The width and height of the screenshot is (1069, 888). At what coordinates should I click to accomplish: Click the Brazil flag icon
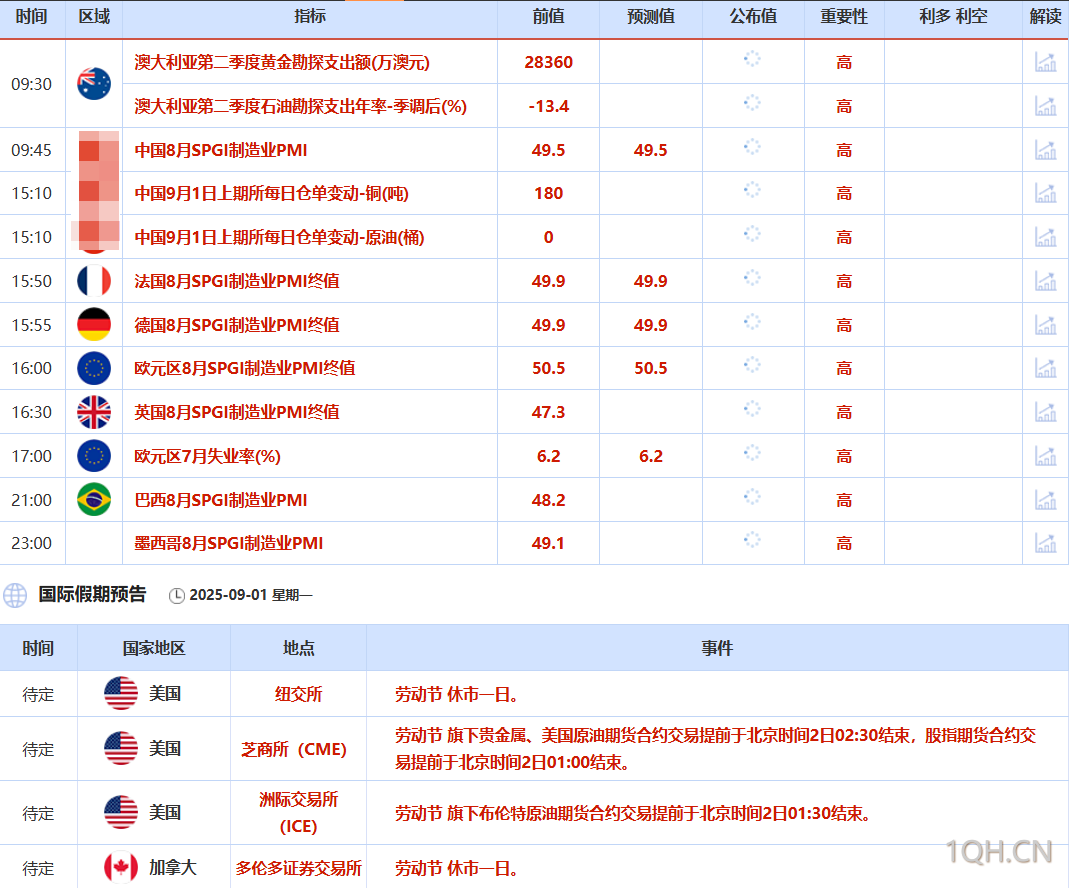94,499
